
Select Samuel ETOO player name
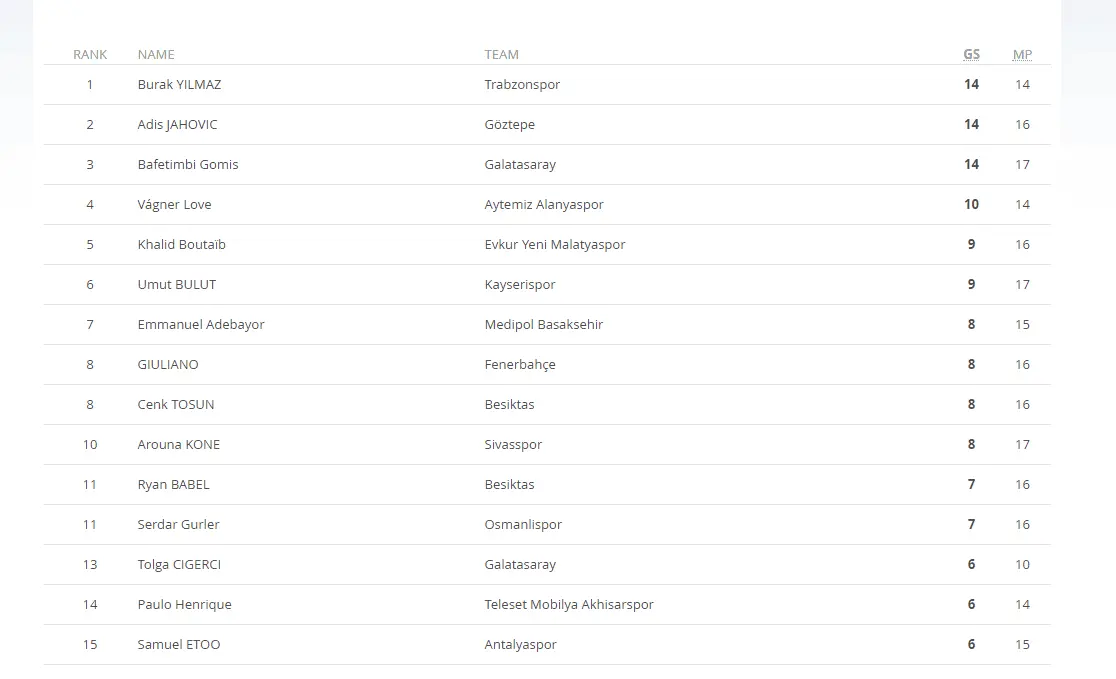click(179, 644)
